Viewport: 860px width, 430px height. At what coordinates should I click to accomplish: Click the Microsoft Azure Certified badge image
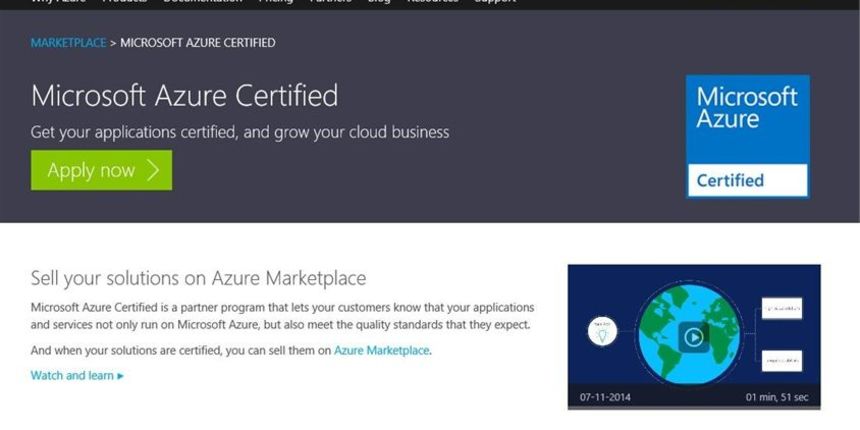click(748, 136)
